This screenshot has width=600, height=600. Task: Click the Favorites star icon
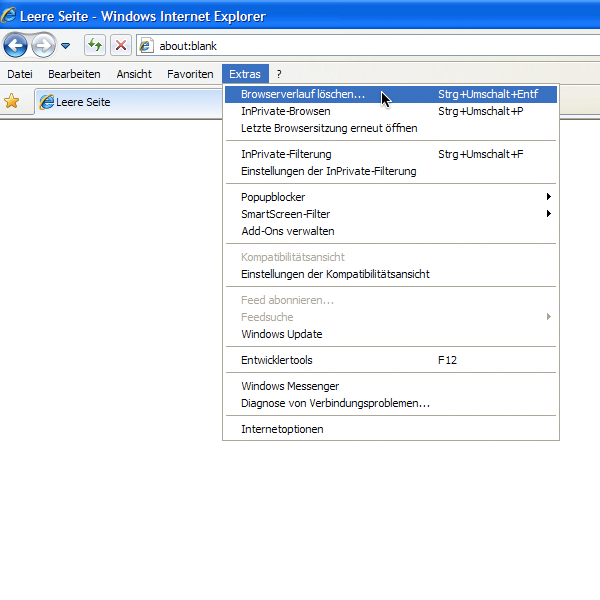tap(11, 101)
